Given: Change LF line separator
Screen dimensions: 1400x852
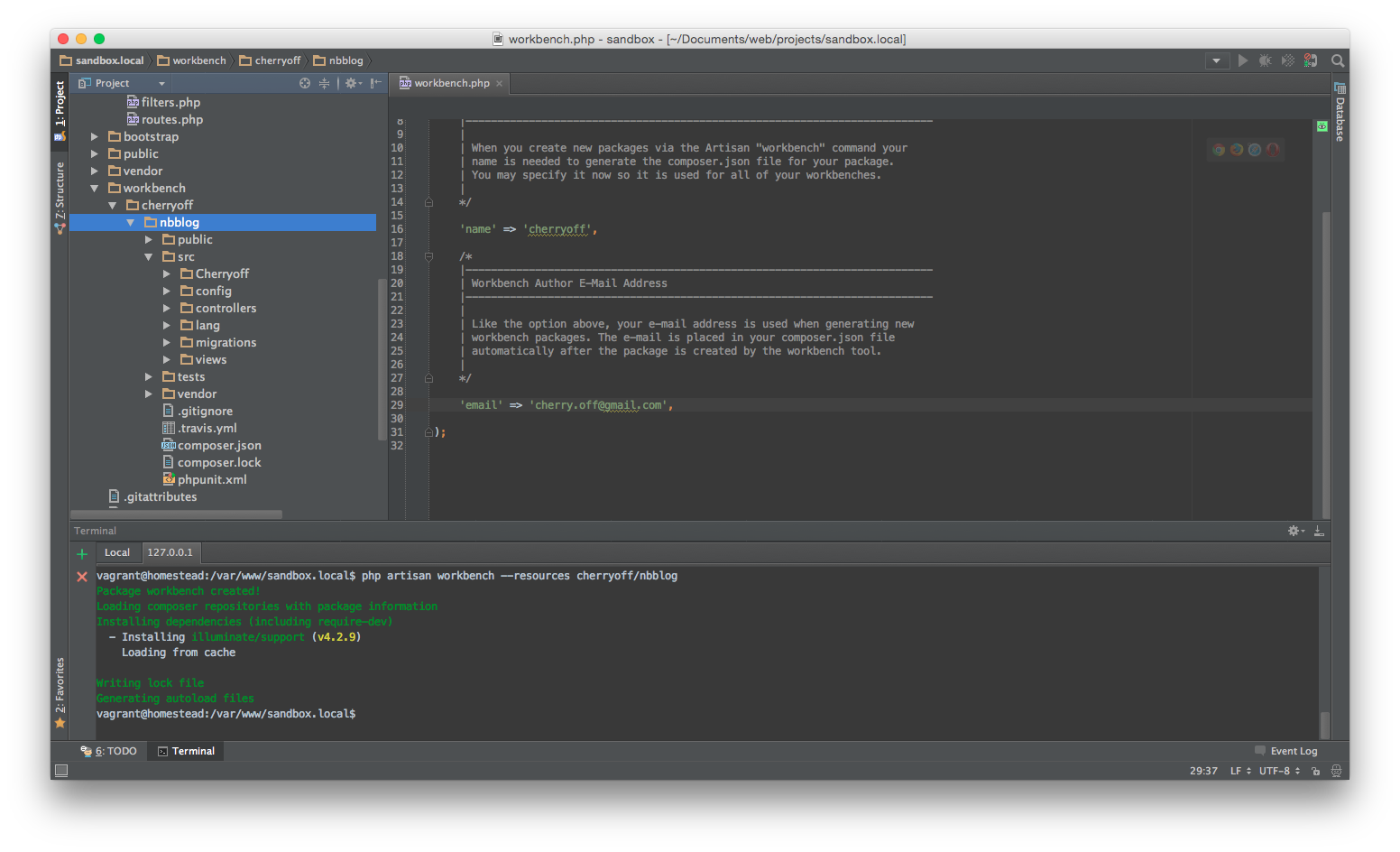Looking at the screenshot, I should point(1240,771).
